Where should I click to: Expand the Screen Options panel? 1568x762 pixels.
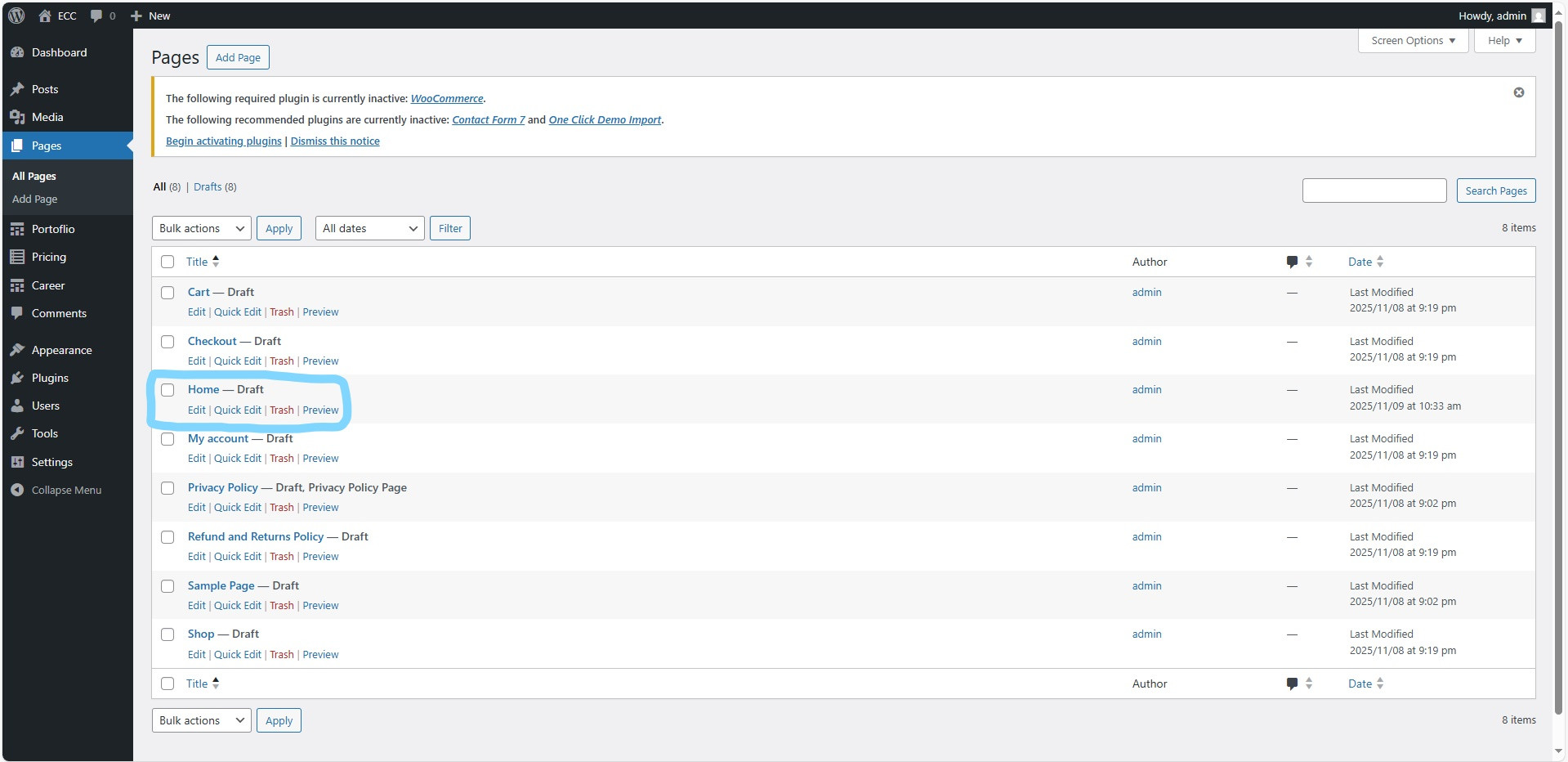click(x=1412, y=40)
